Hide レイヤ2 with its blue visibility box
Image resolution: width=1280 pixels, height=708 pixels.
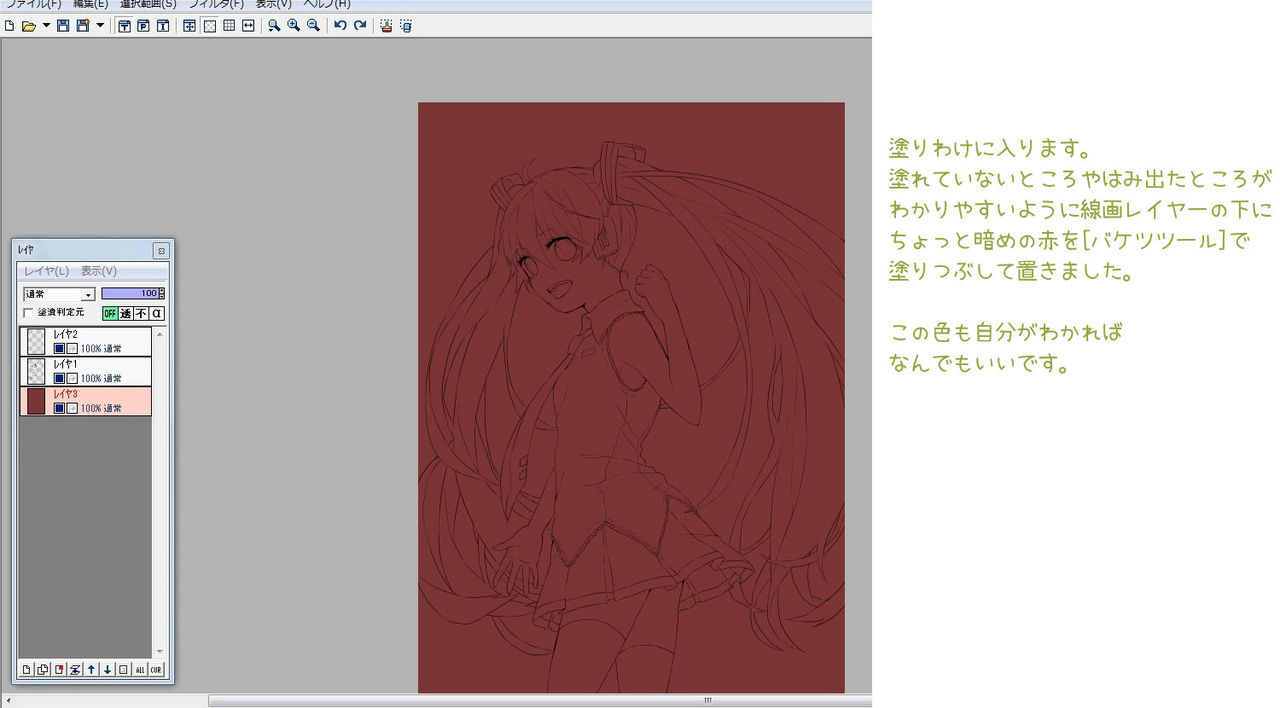[59, 349]
